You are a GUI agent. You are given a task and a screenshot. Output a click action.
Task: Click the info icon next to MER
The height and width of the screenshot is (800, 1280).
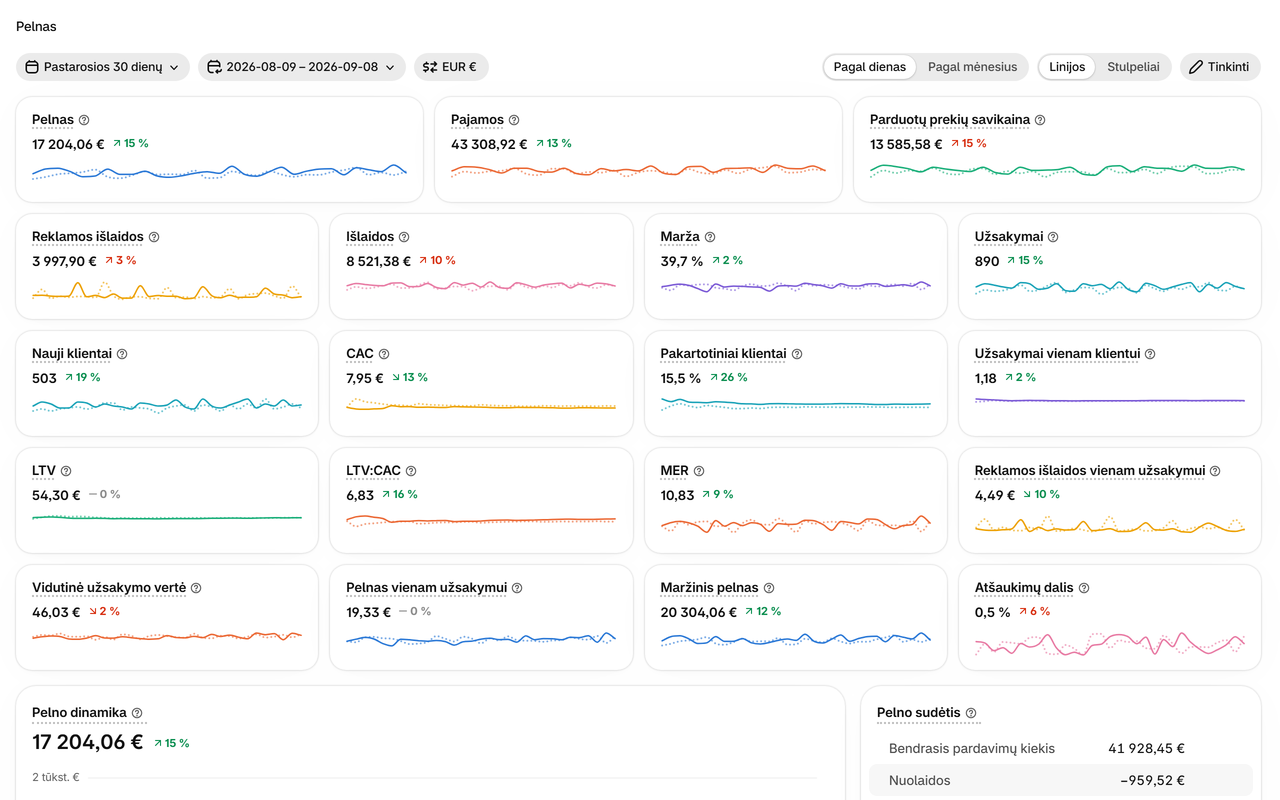click(699, 471)
